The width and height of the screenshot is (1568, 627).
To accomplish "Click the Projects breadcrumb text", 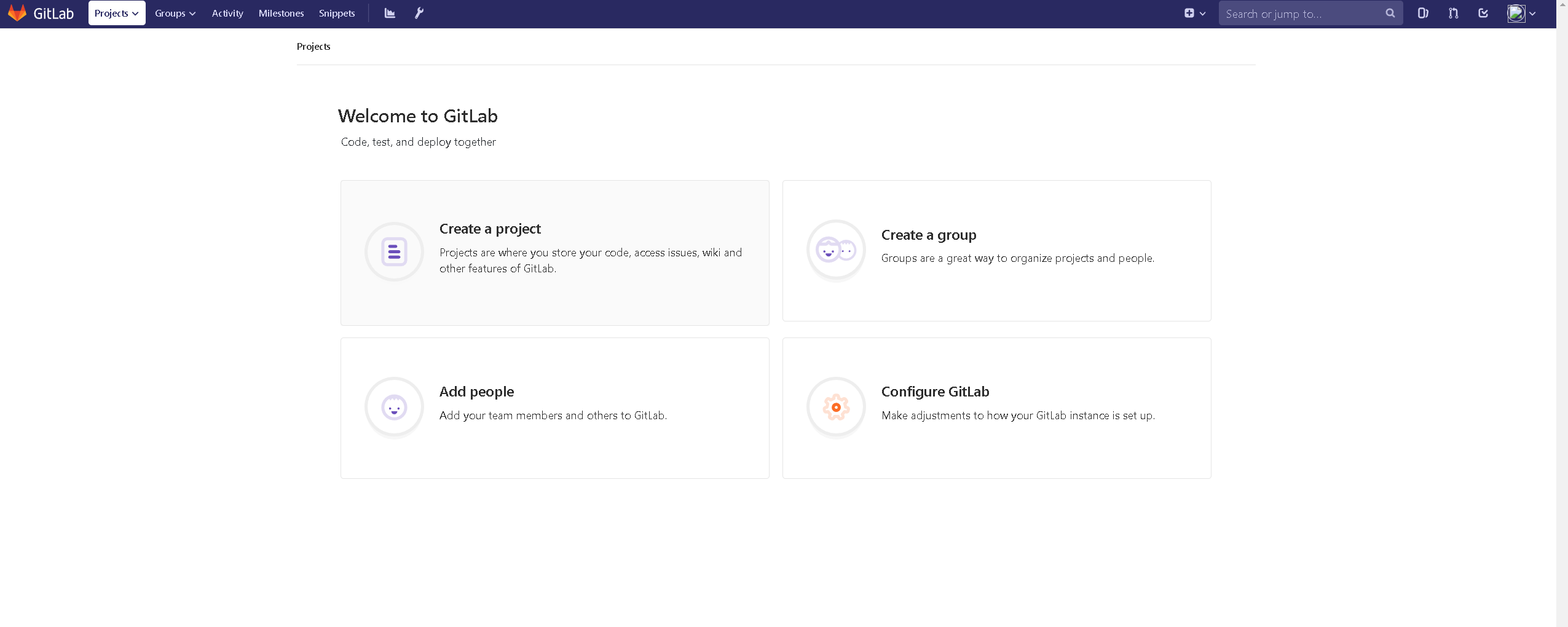I will pyautogui.click(x=313, y=47).
